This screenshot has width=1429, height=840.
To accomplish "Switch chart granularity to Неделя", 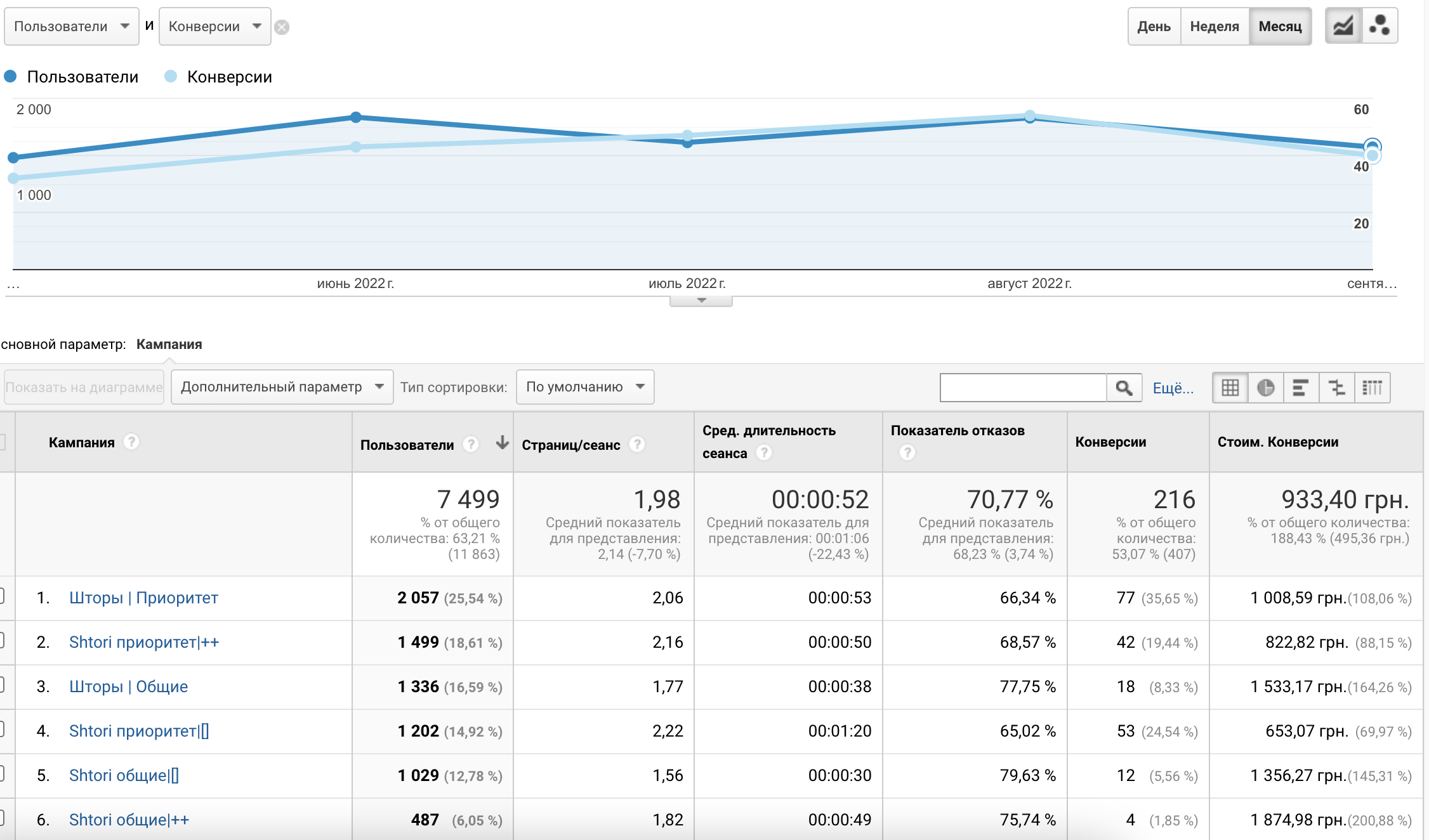I will click(1214, 27).
